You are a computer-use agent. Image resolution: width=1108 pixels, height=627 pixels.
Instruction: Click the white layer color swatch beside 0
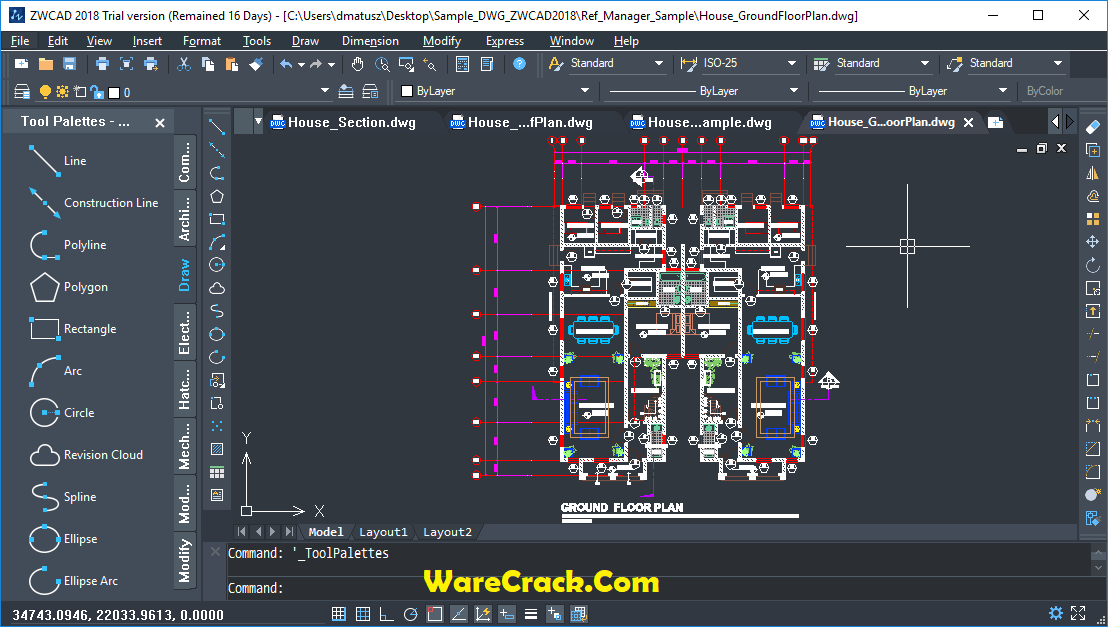point(114,93)
